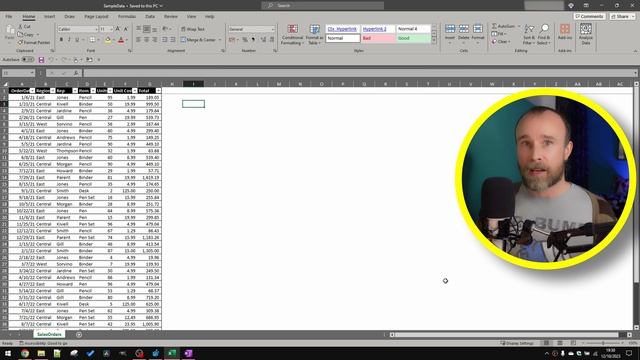Click the Borders icon
This screenshot has height=360, width=640.
(92, 40)
